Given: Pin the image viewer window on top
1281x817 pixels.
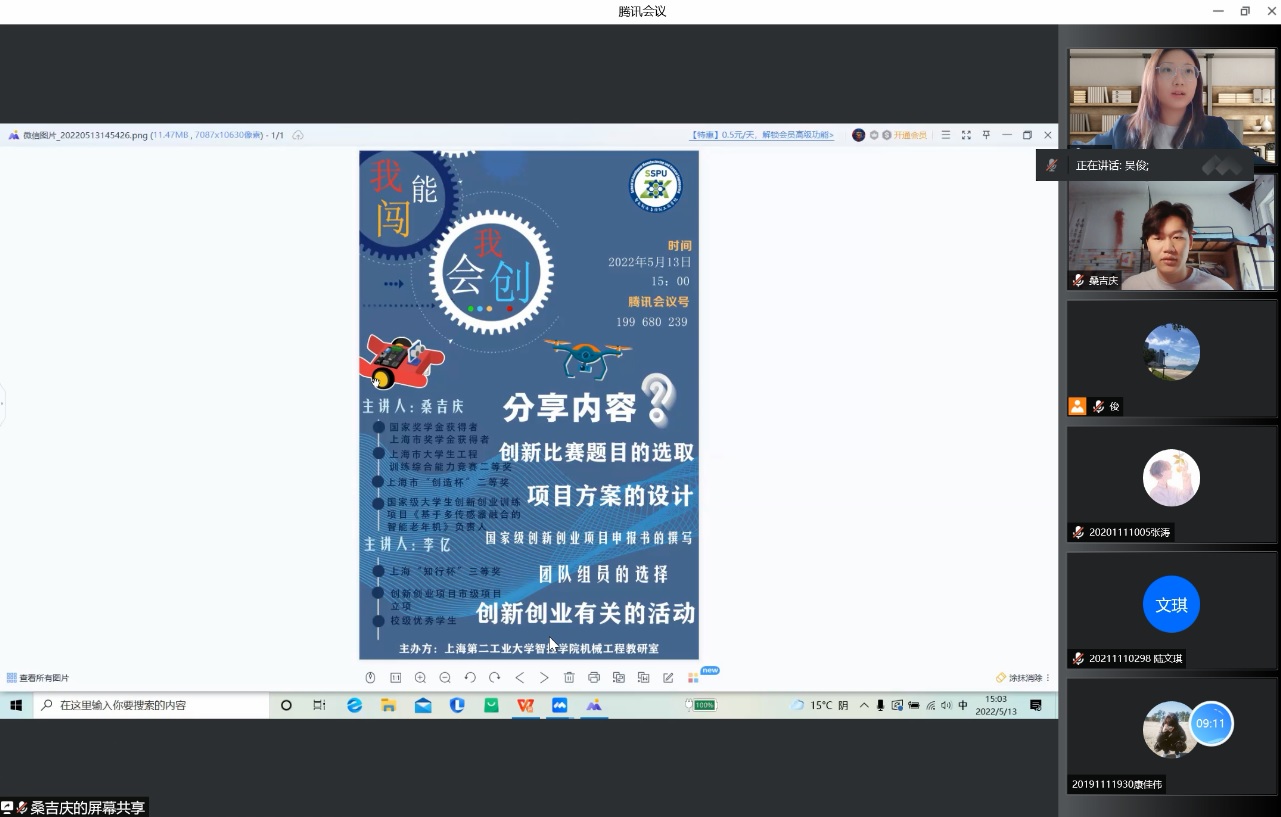Looking at the screenshot, I should coord(986,135).
